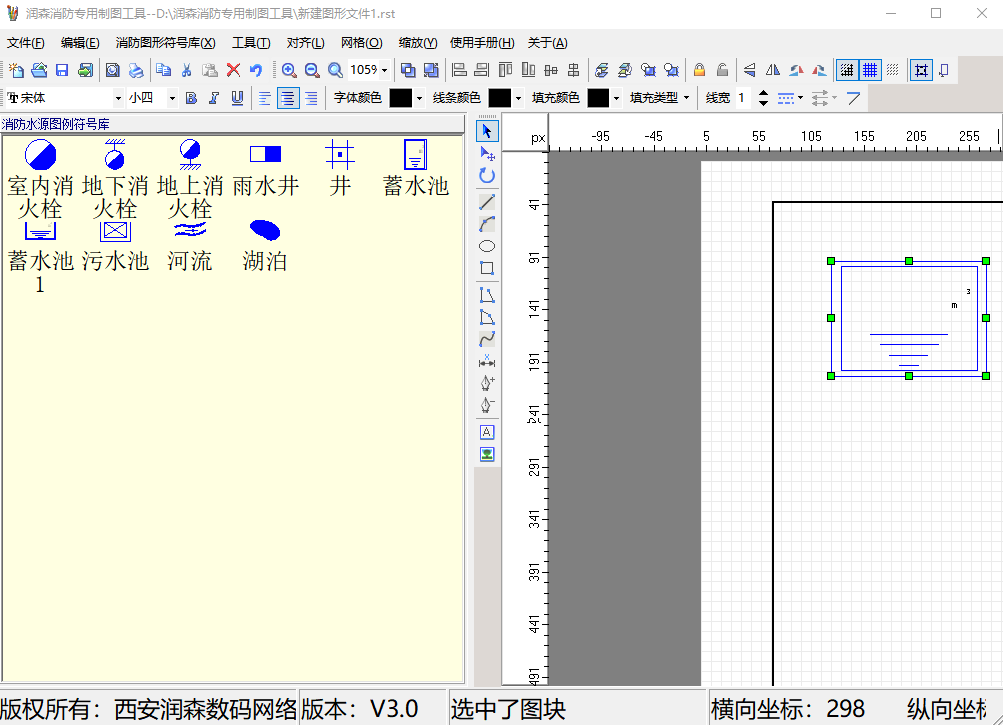This screenshot has height=725, width=1003.
Task: Click the closed padlock lock icon
Action: [699, 70]
